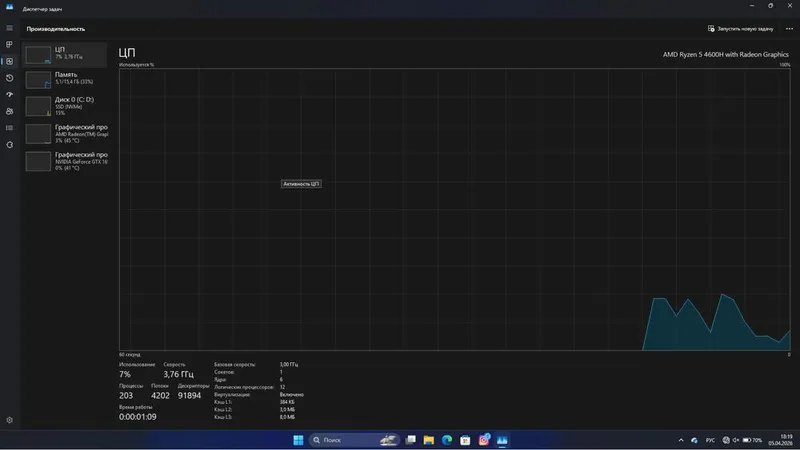The width and height of the screenshot is (800, 450).
Task: Open Microsoft Store from the taskbar
Action: 465,440
